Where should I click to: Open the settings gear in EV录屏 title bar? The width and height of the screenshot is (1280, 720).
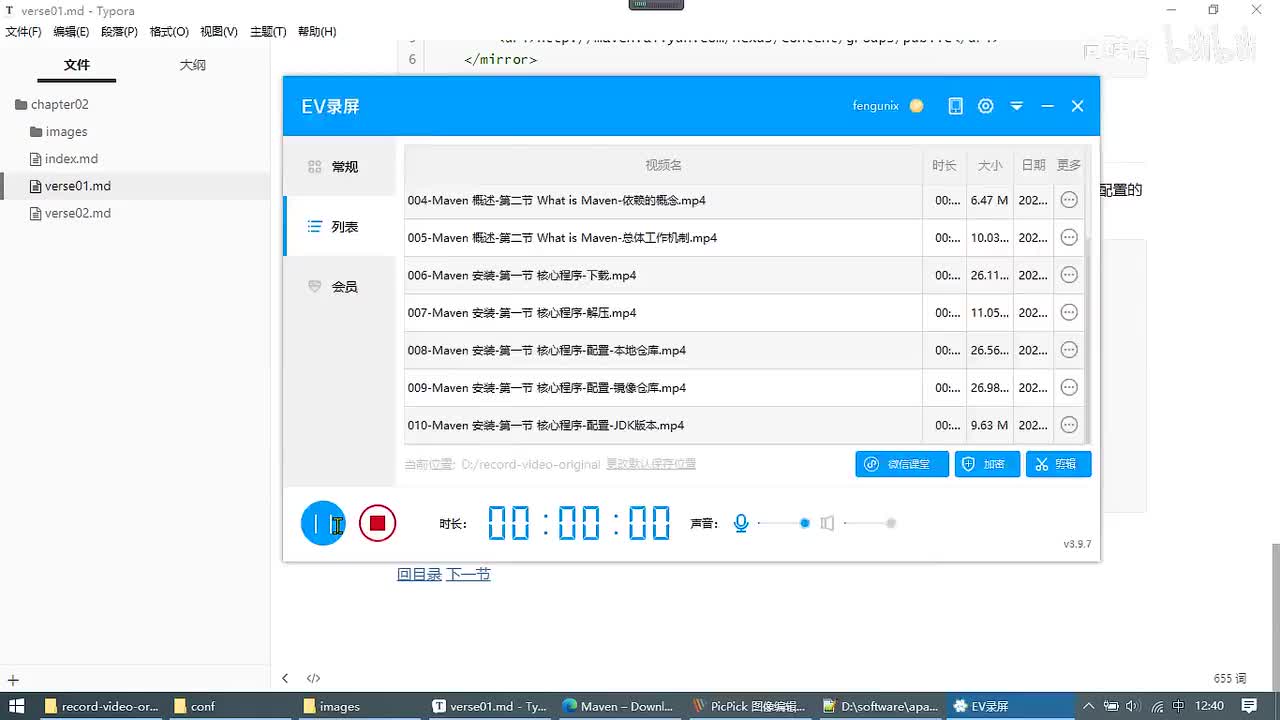pyautogui.click(x=986, y=106)
